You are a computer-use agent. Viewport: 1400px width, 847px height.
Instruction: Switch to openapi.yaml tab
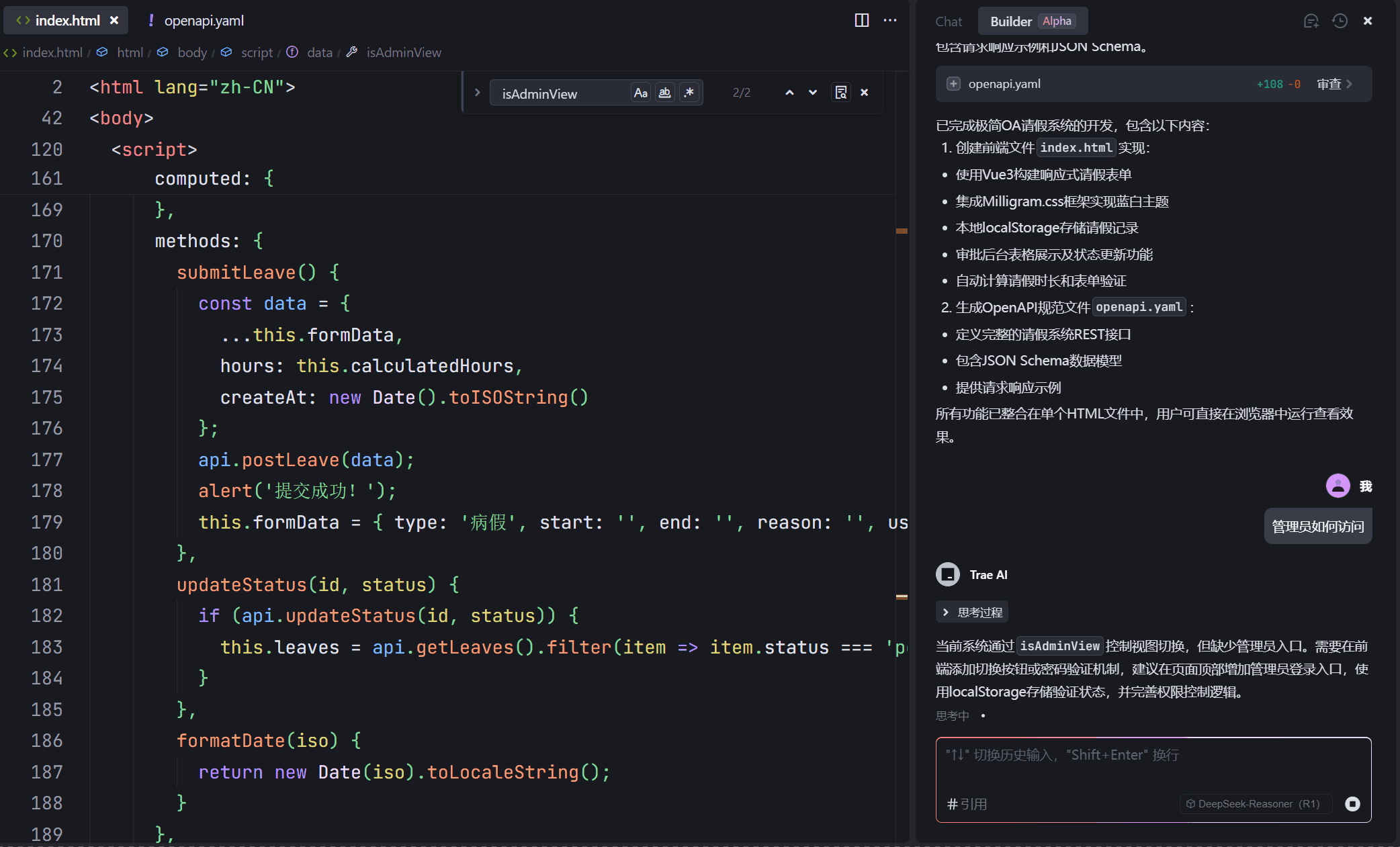click(204, 21)
